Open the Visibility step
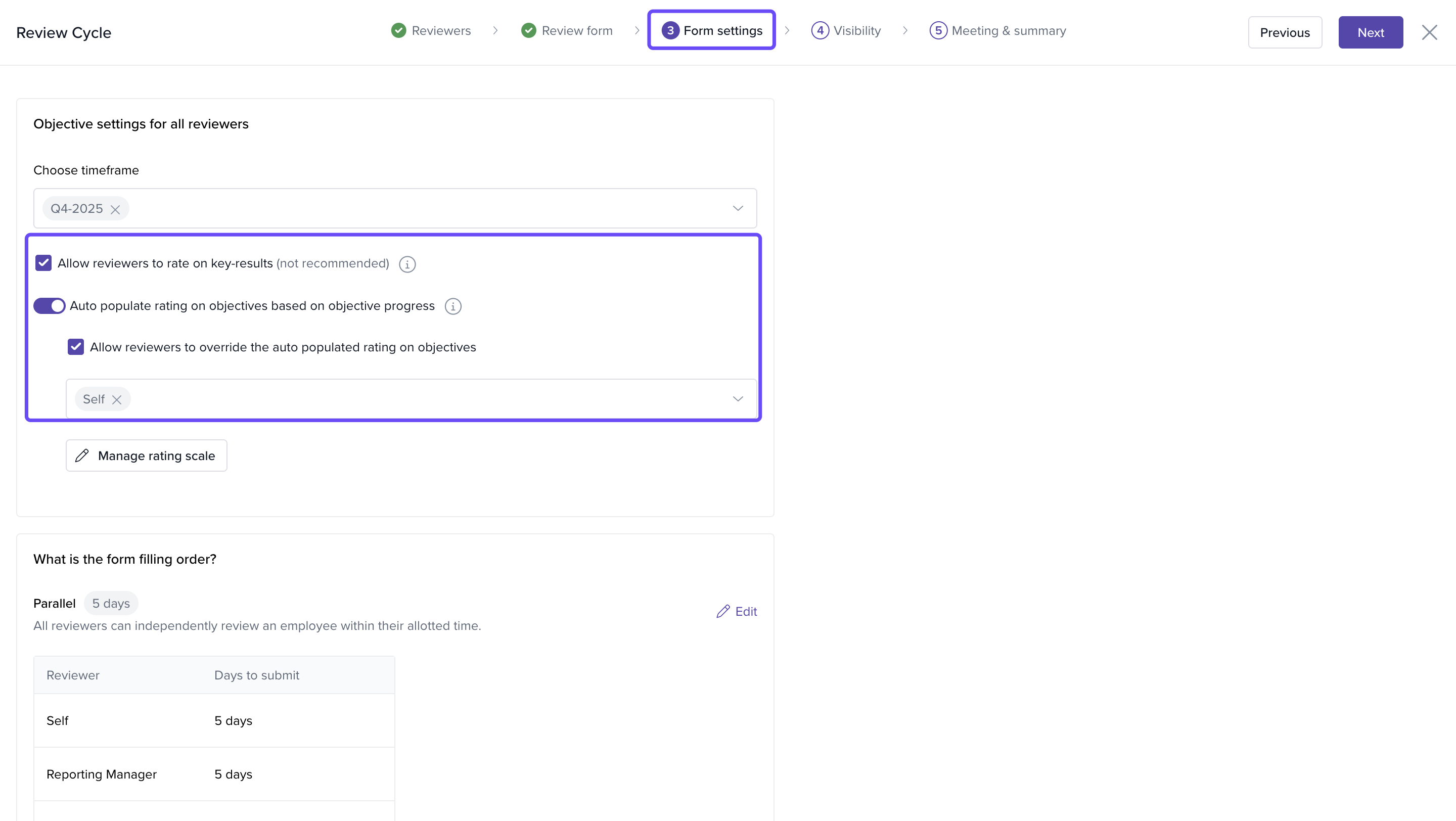The height and width of the screenshot is (821, 1456). [x=856, y=30]
